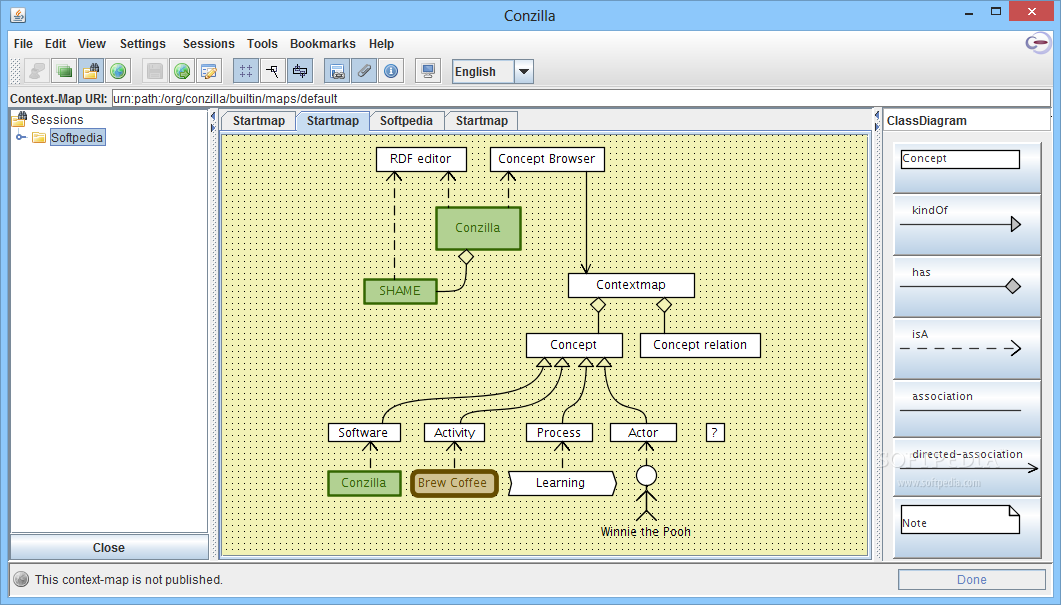The height and width of the screenshot is (605, 1061).
Task: Click the question mark box in map
Action: pyautogui.click(x=715, y=432)
